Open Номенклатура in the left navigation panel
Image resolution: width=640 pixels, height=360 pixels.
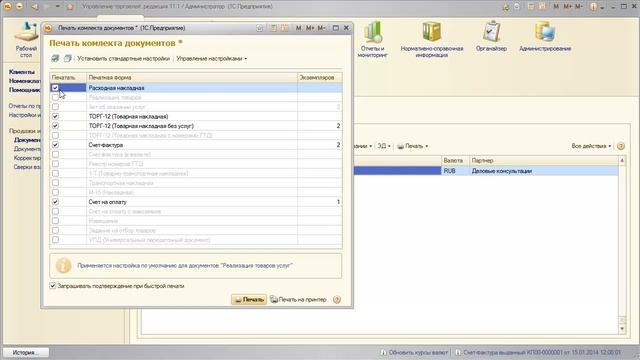(x=24, y=81)
